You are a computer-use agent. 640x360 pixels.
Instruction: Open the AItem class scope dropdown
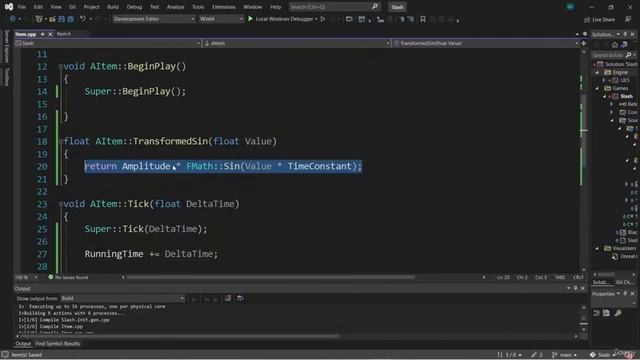coord(296,43)
